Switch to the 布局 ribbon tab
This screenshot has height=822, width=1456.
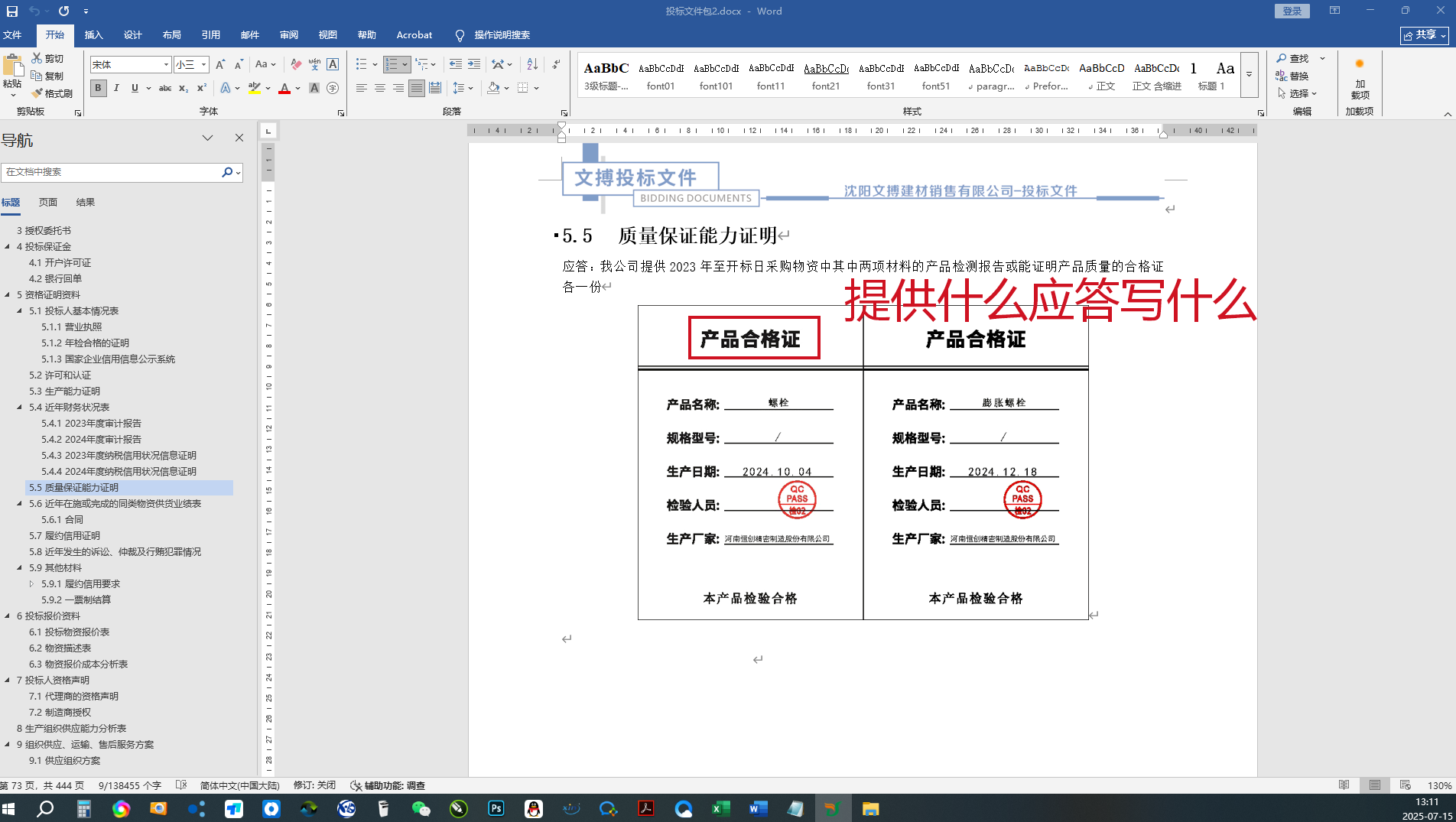(171, 35)
